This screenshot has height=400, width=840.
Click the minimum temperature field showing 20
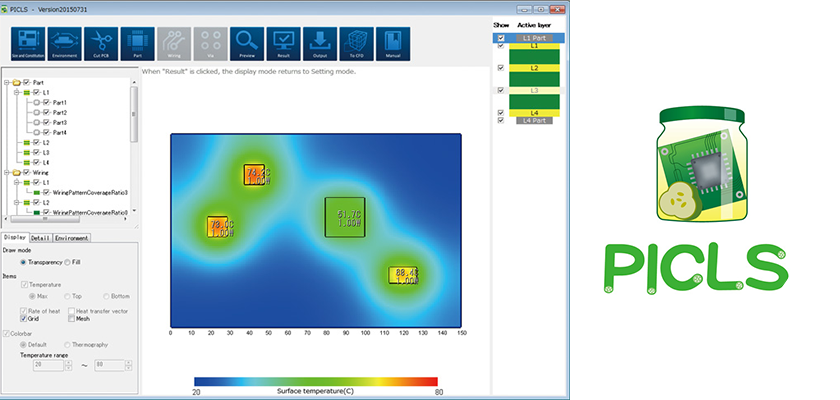(x=48, y=366)
